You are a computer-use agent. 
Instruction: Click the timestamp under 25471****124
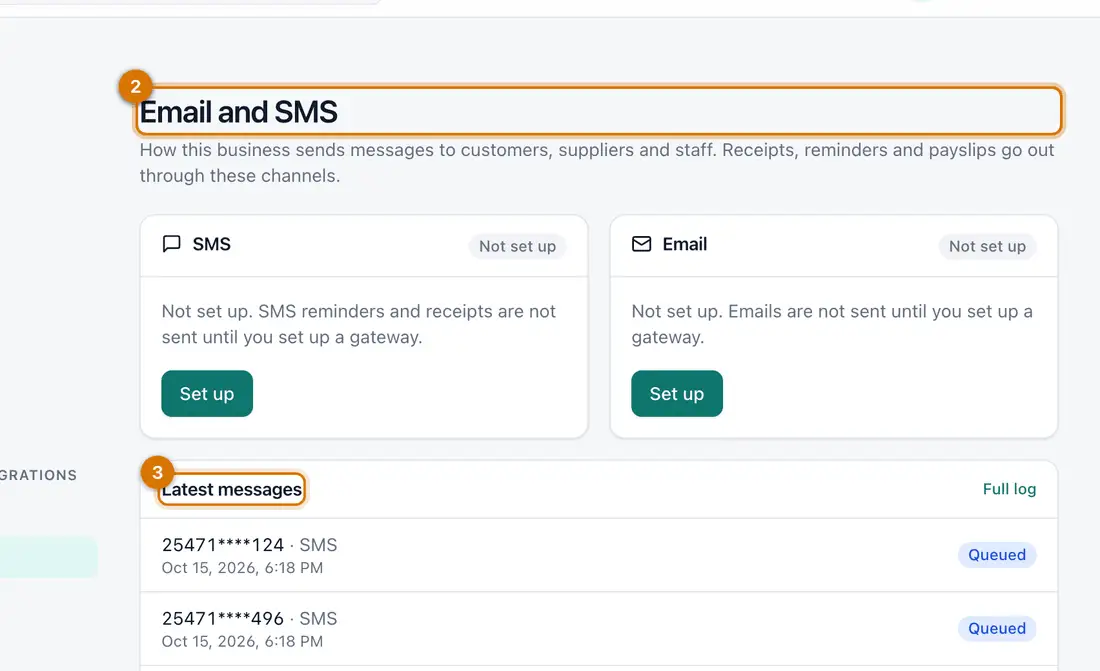point(242,568)
